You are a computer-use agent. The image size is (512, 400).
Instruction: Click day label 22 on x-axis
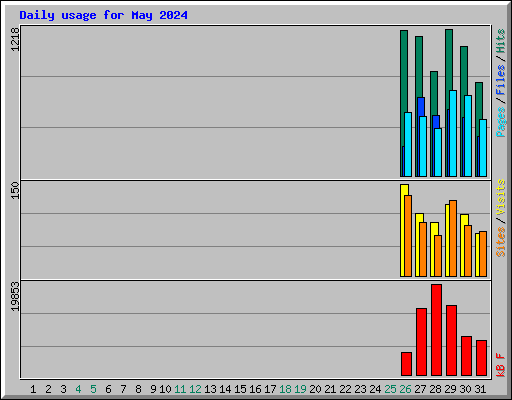pos(345,389)
